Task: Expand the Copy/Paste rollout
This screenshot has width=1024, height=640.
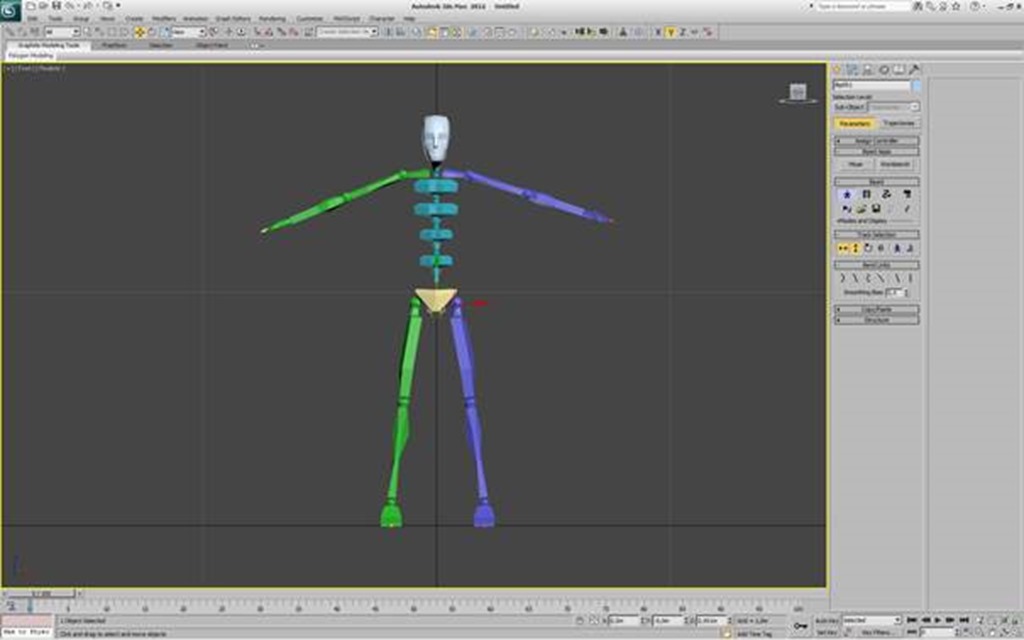Action: point(876,310)
